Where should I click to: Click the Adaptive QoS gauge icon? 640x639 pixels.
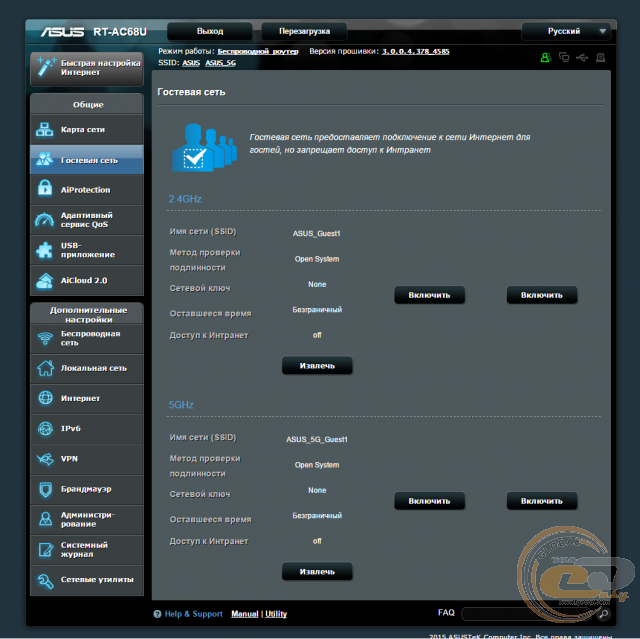pyautogui.click(x=44, y=220)
